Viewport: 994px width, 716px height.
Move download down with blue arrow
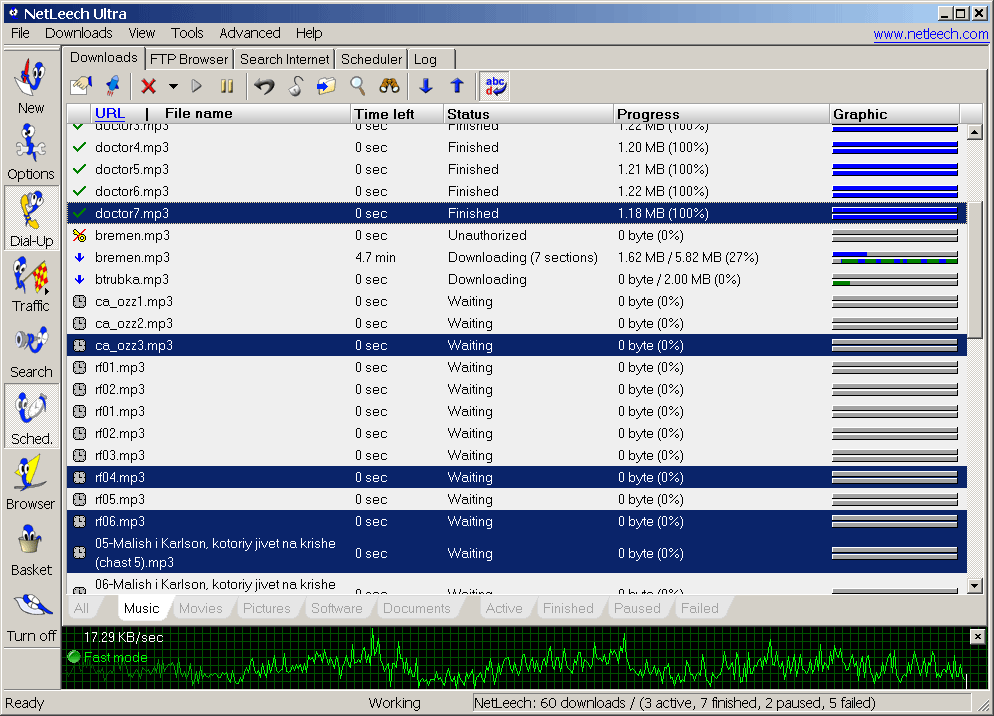[426, 86]
